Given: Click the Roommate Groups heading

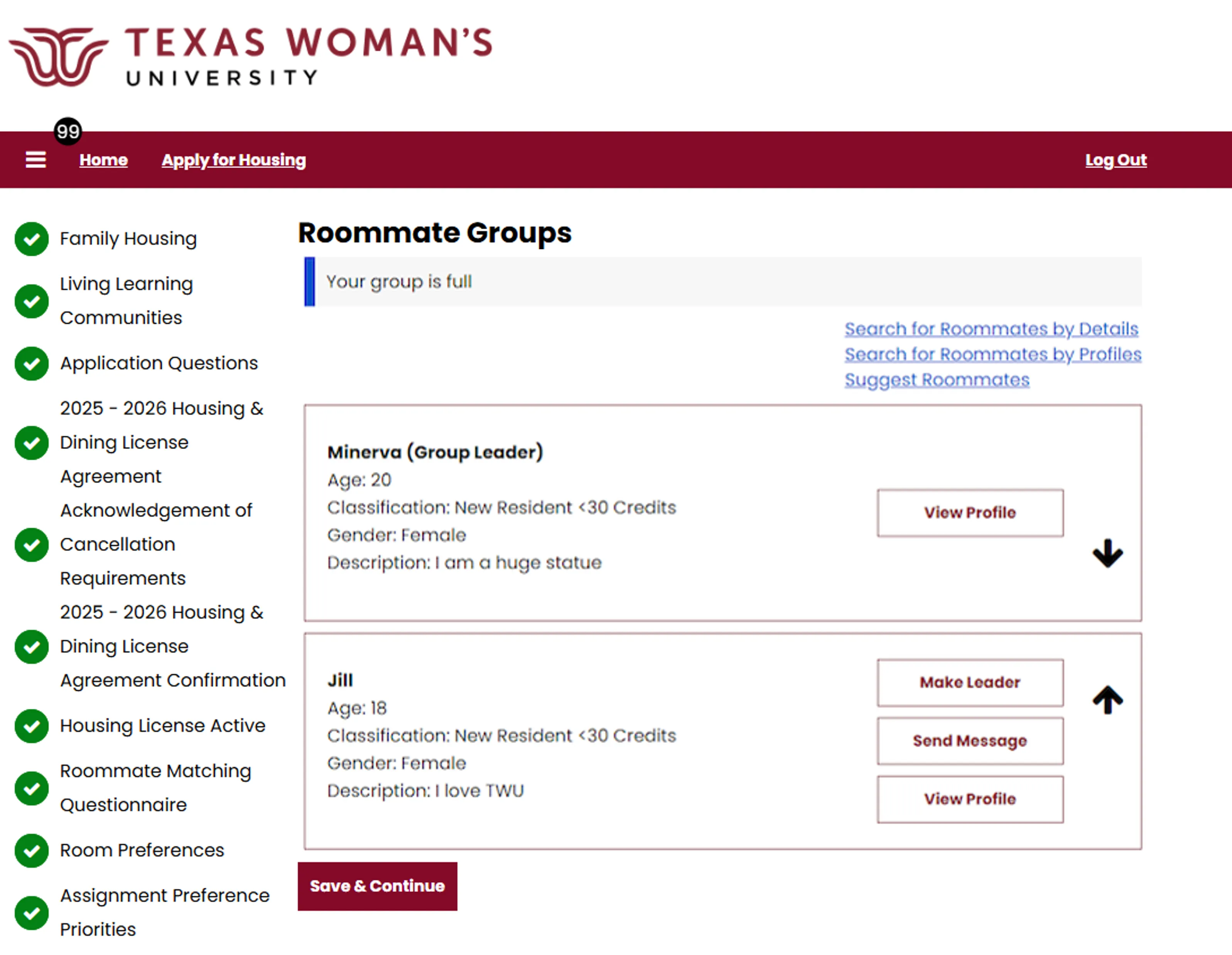Looking at the screenshot, I should [434, 233].
